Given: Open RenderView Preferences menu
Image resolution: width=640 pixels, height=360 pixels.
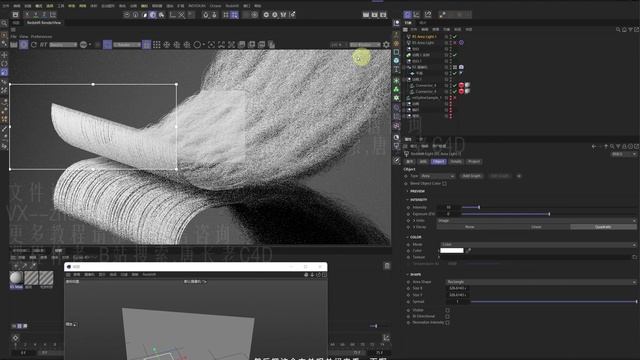Looking at the screenshot, I should coord(42,36).
